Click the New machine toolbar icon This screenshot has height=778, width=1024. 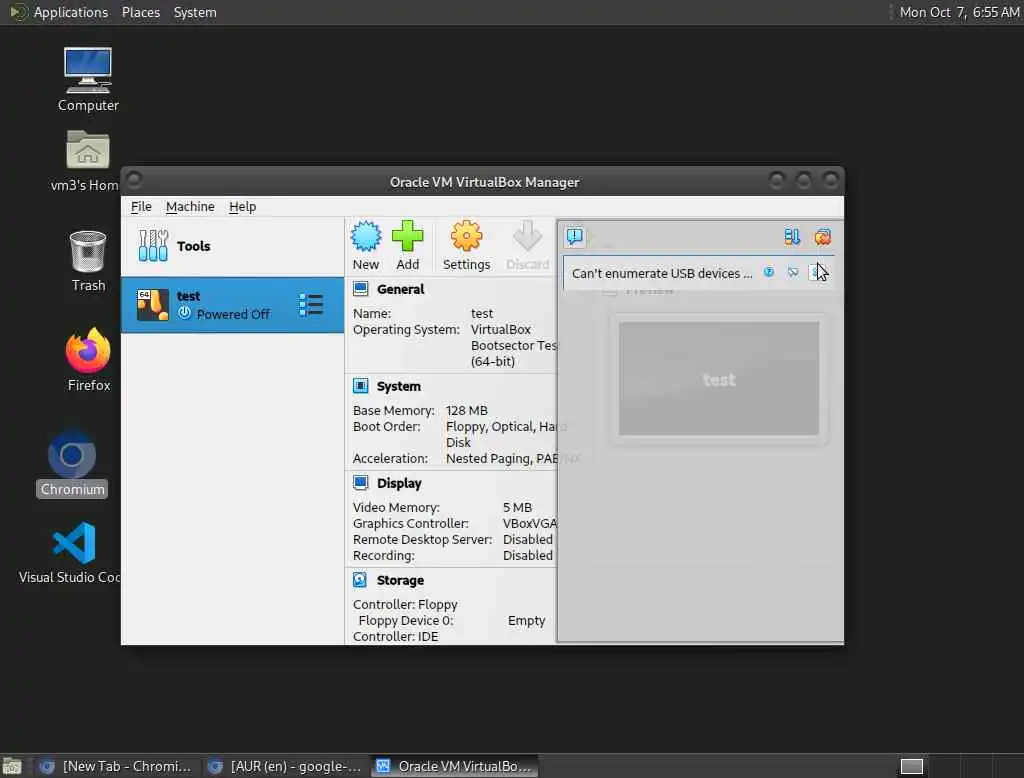[x=366, y=236]
